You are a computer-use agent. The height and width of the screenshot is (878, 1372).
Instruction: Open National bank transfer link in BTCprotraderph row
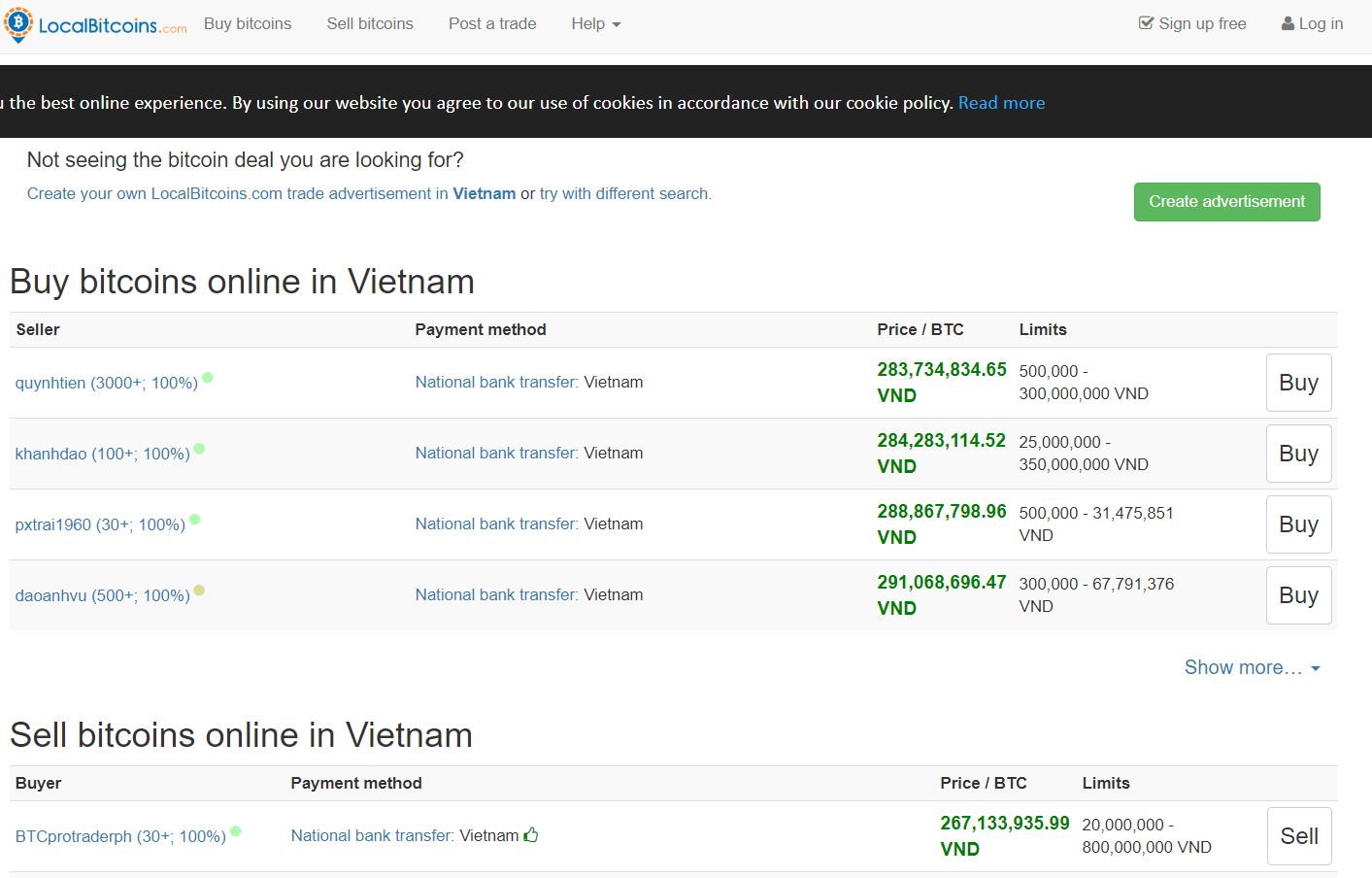click(372, 835)
